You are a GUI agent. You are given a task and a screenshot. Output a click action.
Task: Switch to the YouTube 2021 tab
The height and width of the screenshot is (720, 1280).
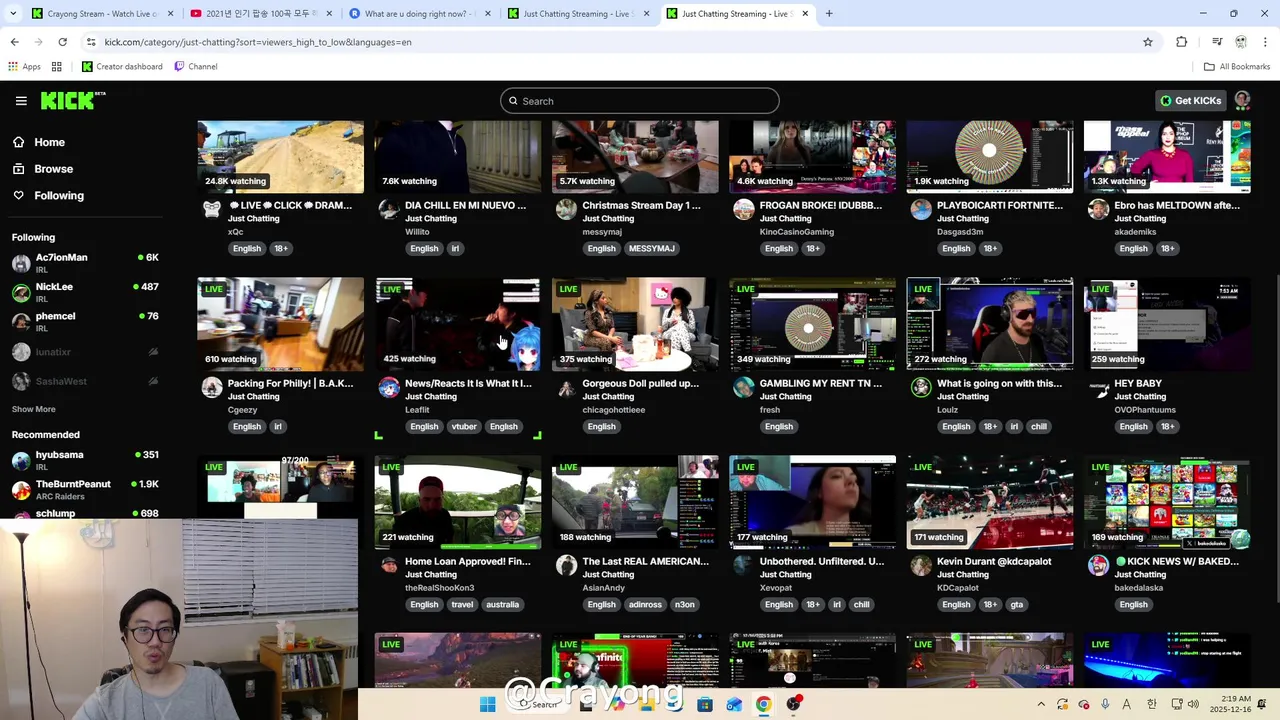click(260, 14)
